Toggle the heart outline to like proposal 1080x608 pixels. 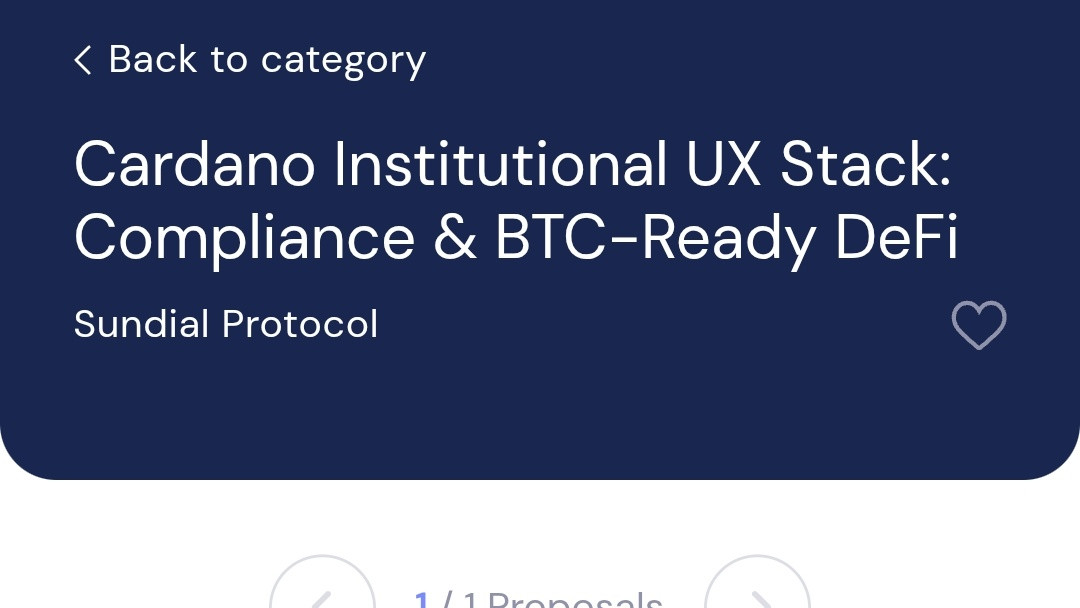[x=979, y=325]
